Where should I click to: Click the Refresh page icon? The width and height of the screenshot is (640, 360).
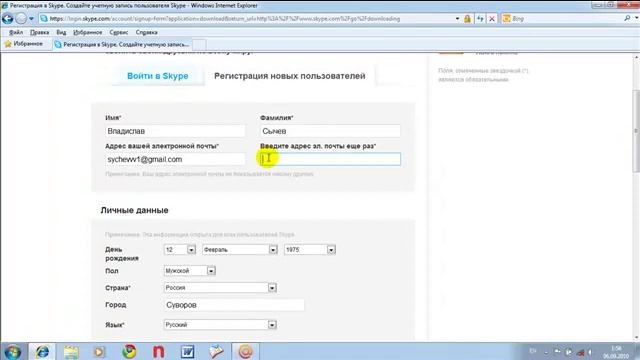480,19
